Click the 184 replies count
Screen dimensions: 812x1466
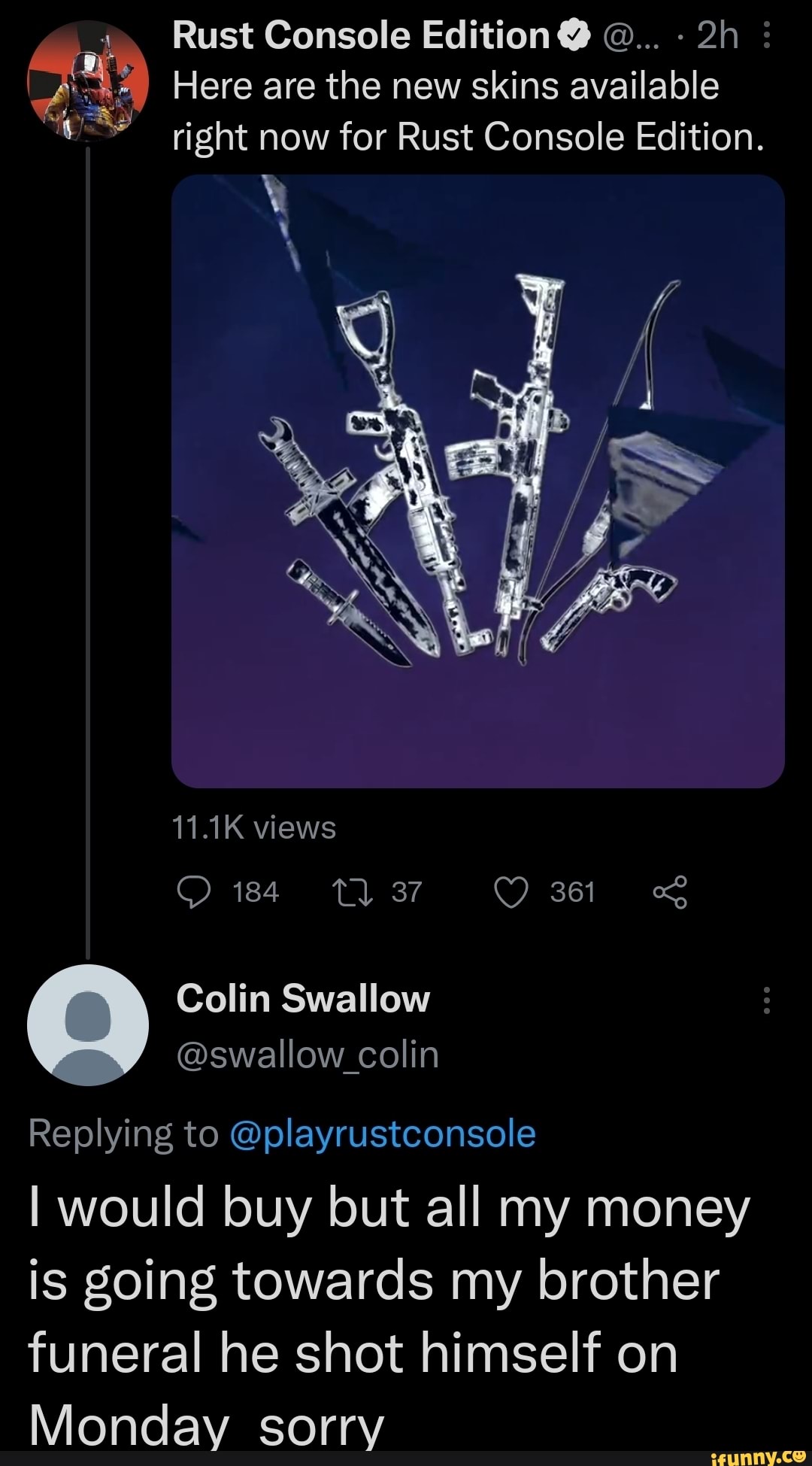(x=256, y=893)
